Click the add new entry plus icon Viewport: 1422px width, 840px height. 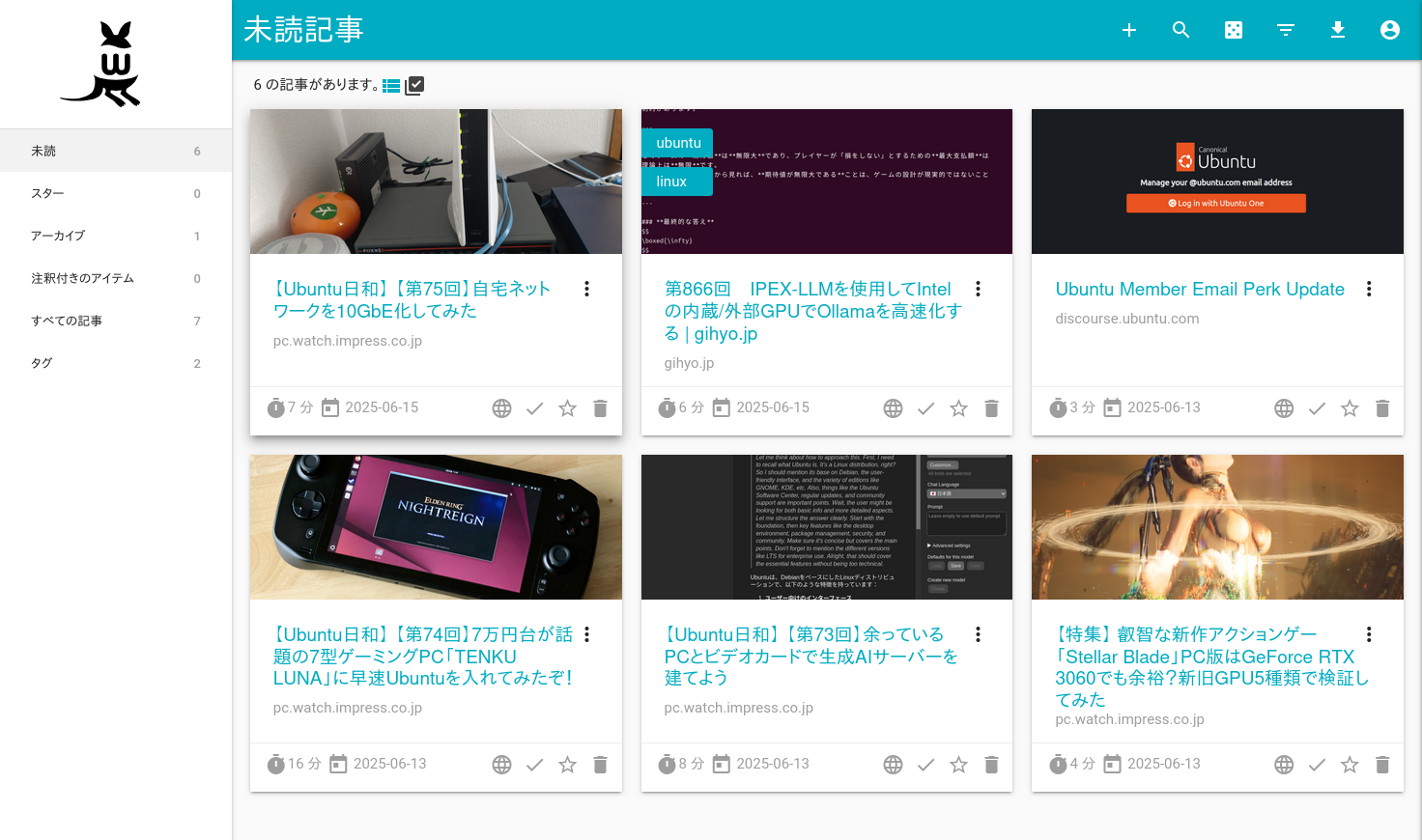pyautogui.click(x=1128, y=30)
